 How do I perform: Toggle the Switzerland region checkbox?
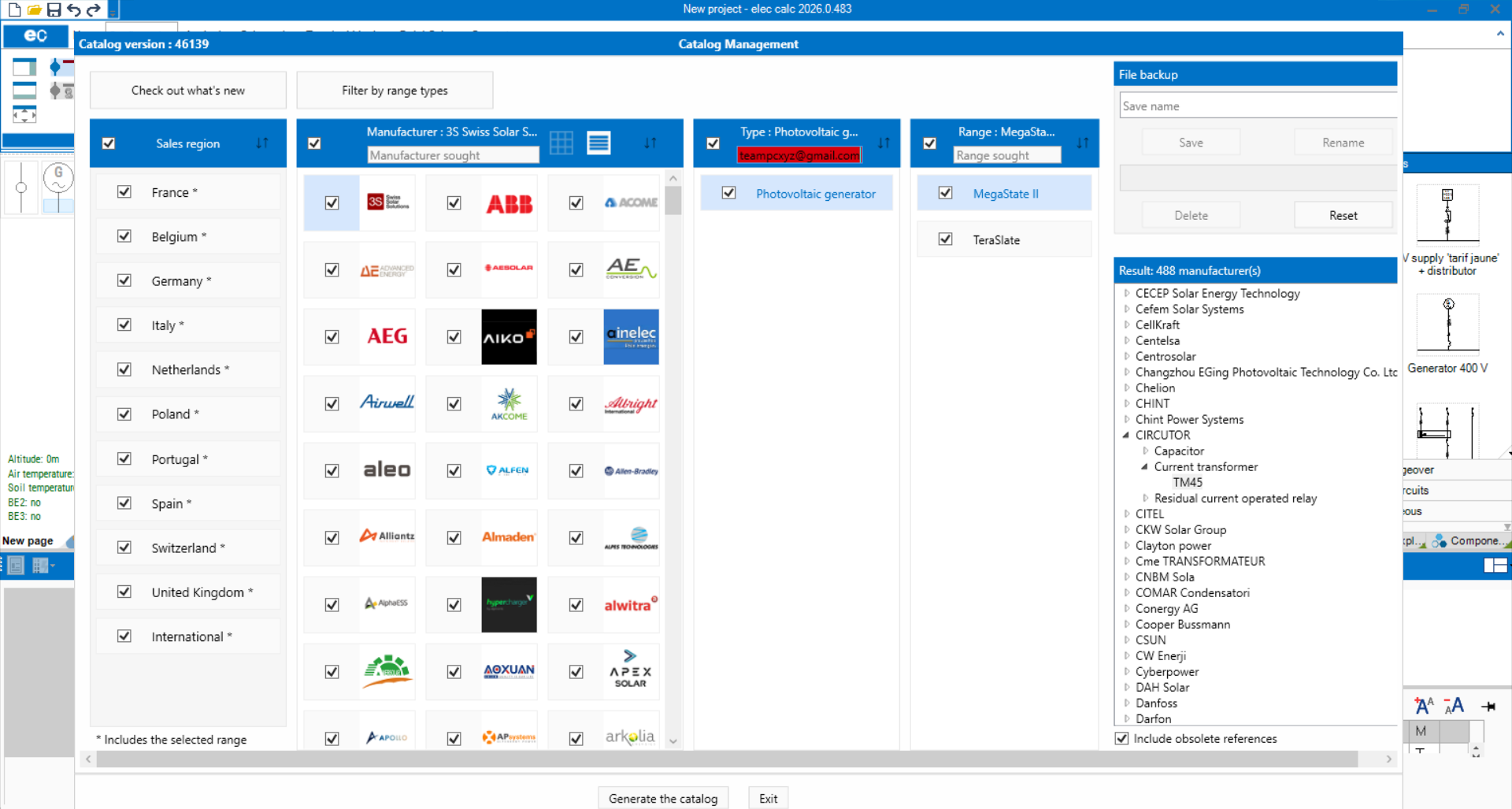coord(124,547)
